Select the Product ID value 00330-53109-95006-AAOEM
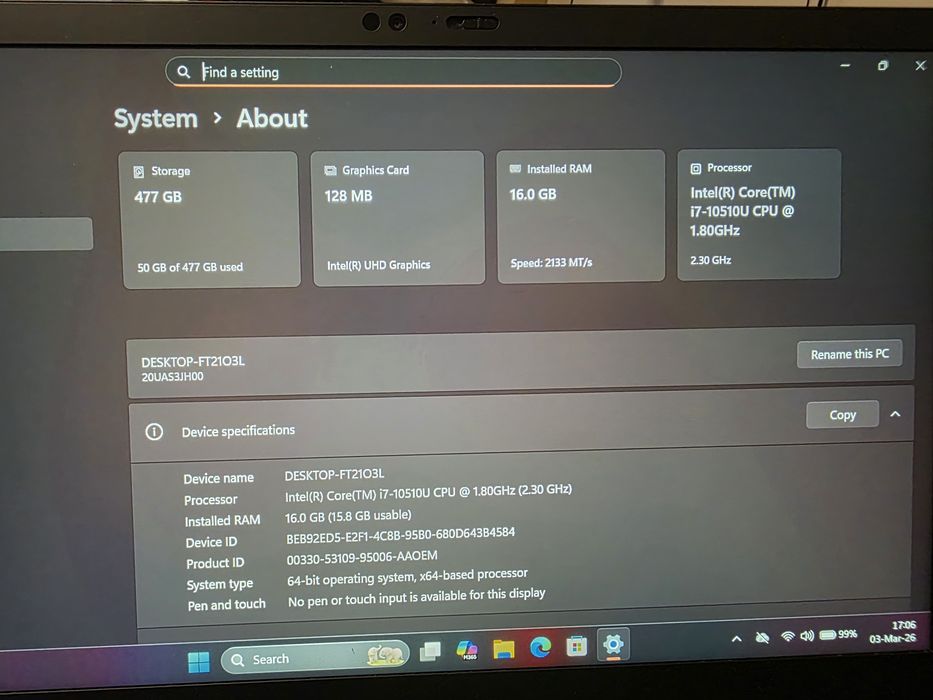Viewport: 933px width, 700px height. [x=362, y=558]
